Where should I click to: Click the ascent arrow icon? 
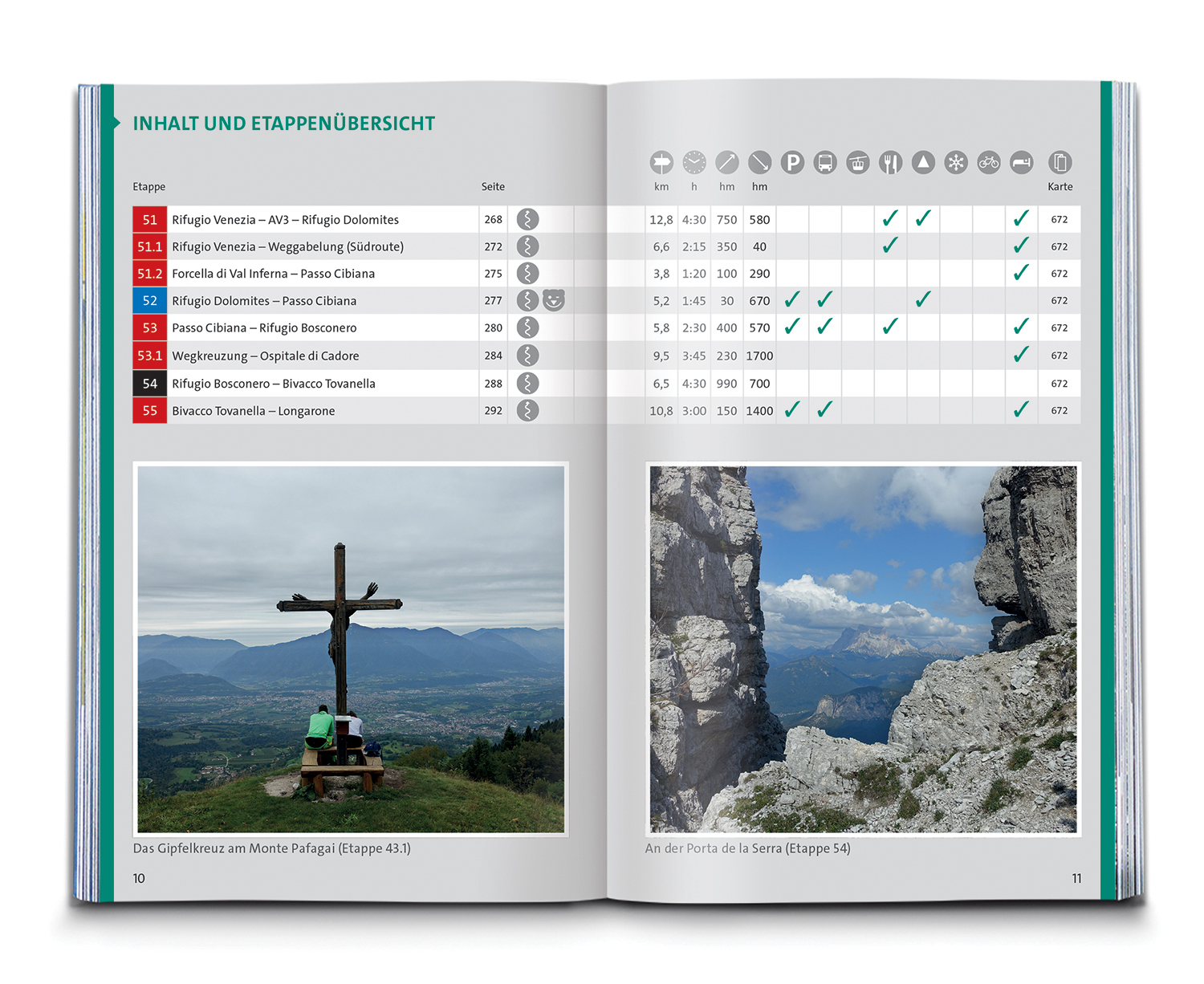(727, 163)
